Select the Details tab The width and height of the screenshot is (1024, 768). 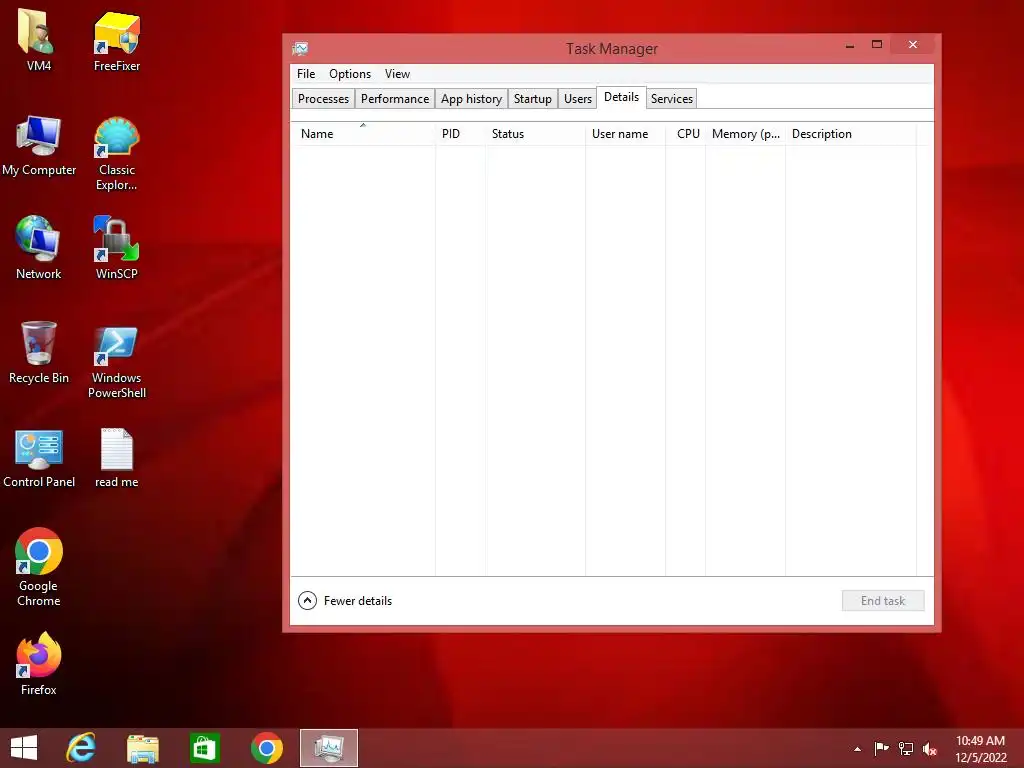(x=621, y=97)
